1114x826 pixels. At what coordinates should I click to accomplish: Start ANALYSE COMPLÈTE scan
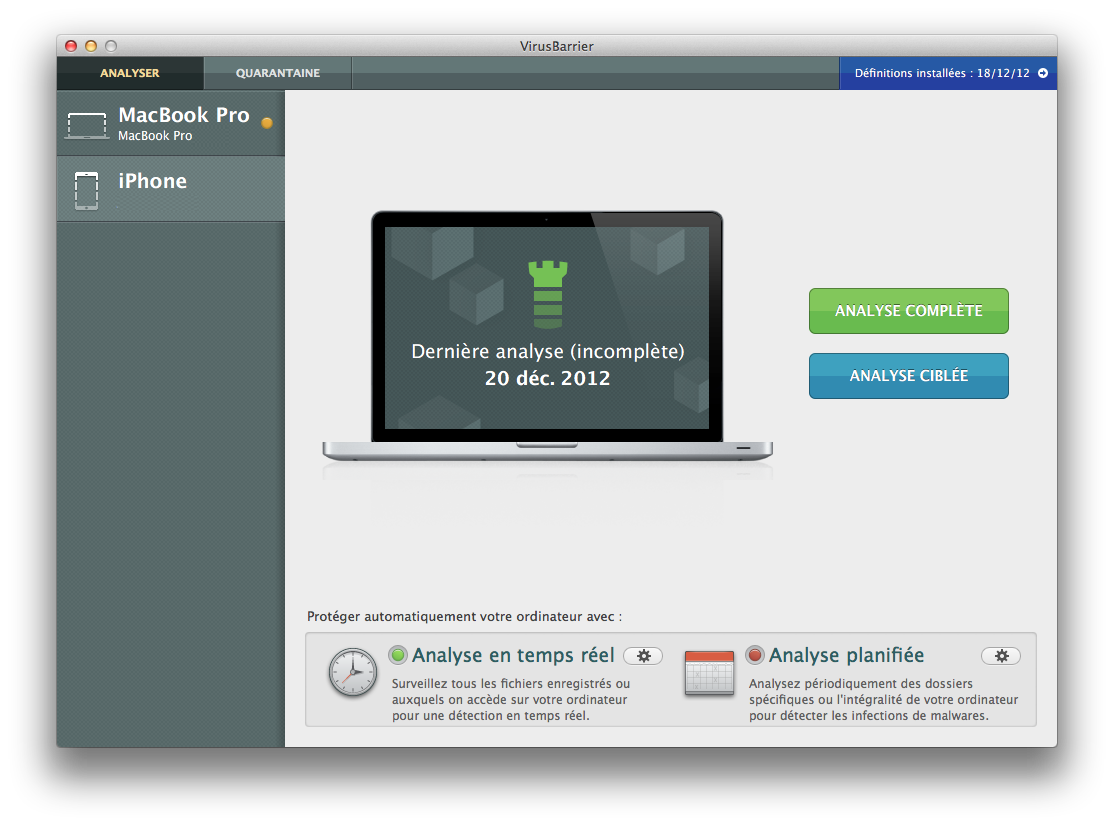909,311
